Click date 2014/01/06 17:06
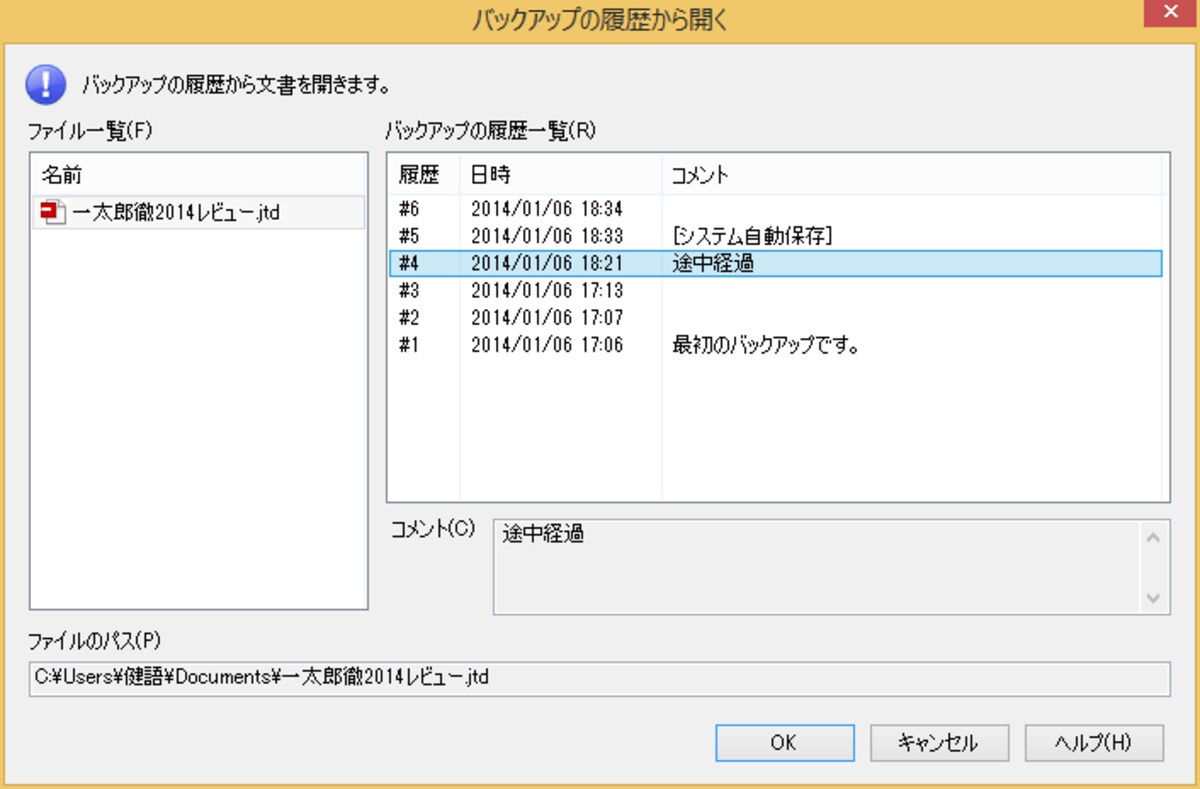The height and width of the screenshot is (789, 1200). [x=547, y=346]
